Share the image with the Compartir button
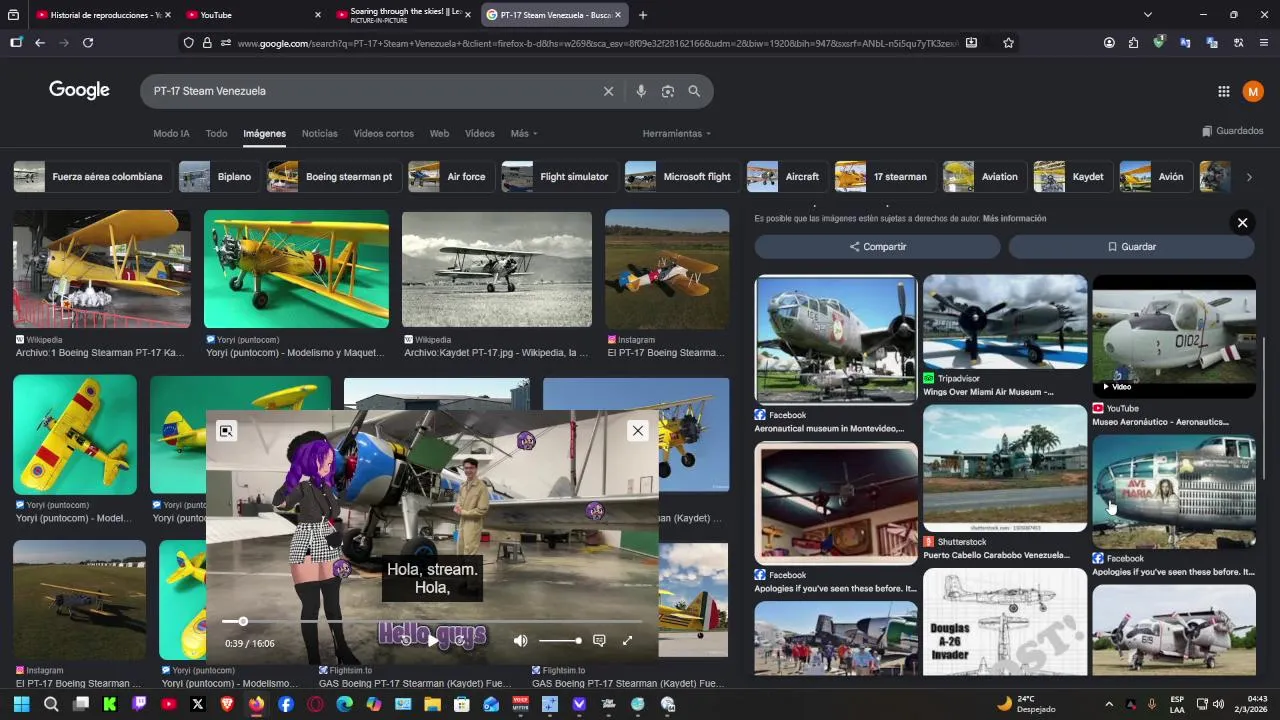1280x720 pixels. (x=877, y=246)
